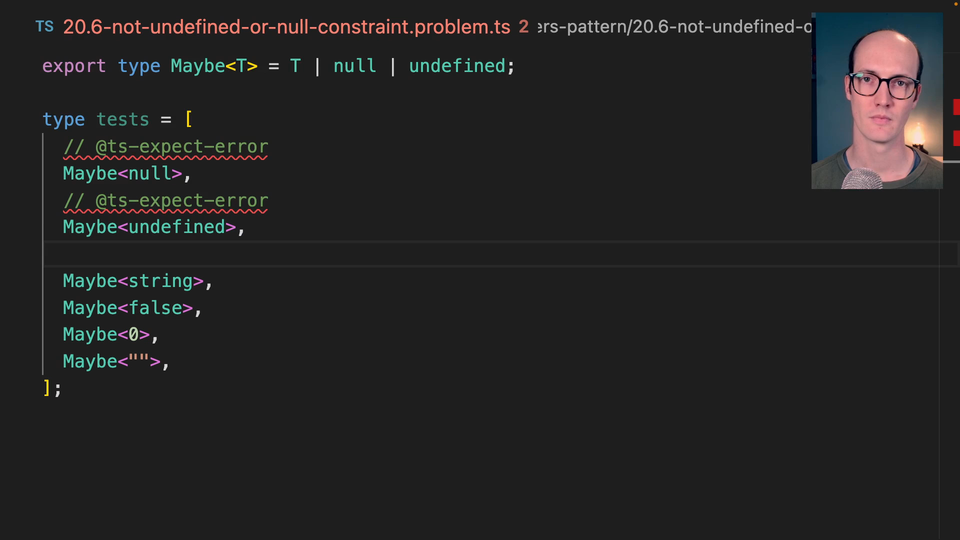Click the closing bracket and semicolon line
This screenshot has width=960, height=540.
click(52, 388)
